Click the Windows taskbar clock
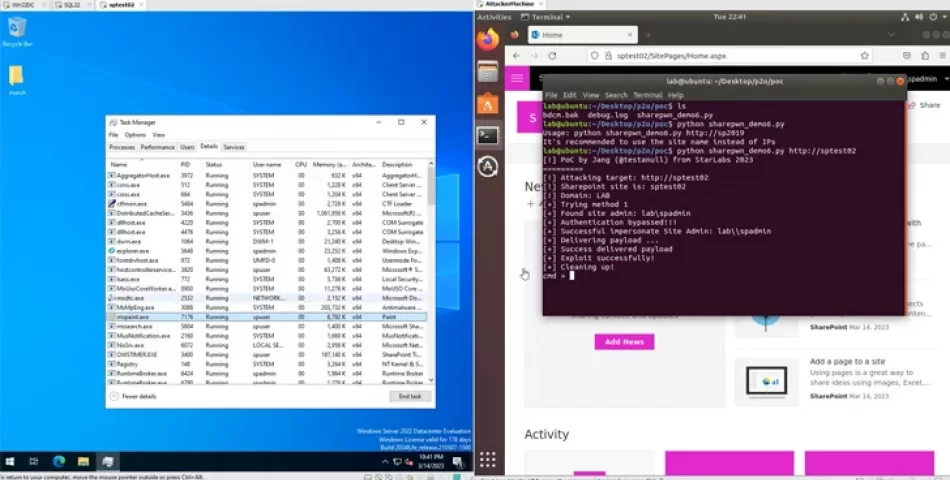950x480 pixels. (431, 462)
